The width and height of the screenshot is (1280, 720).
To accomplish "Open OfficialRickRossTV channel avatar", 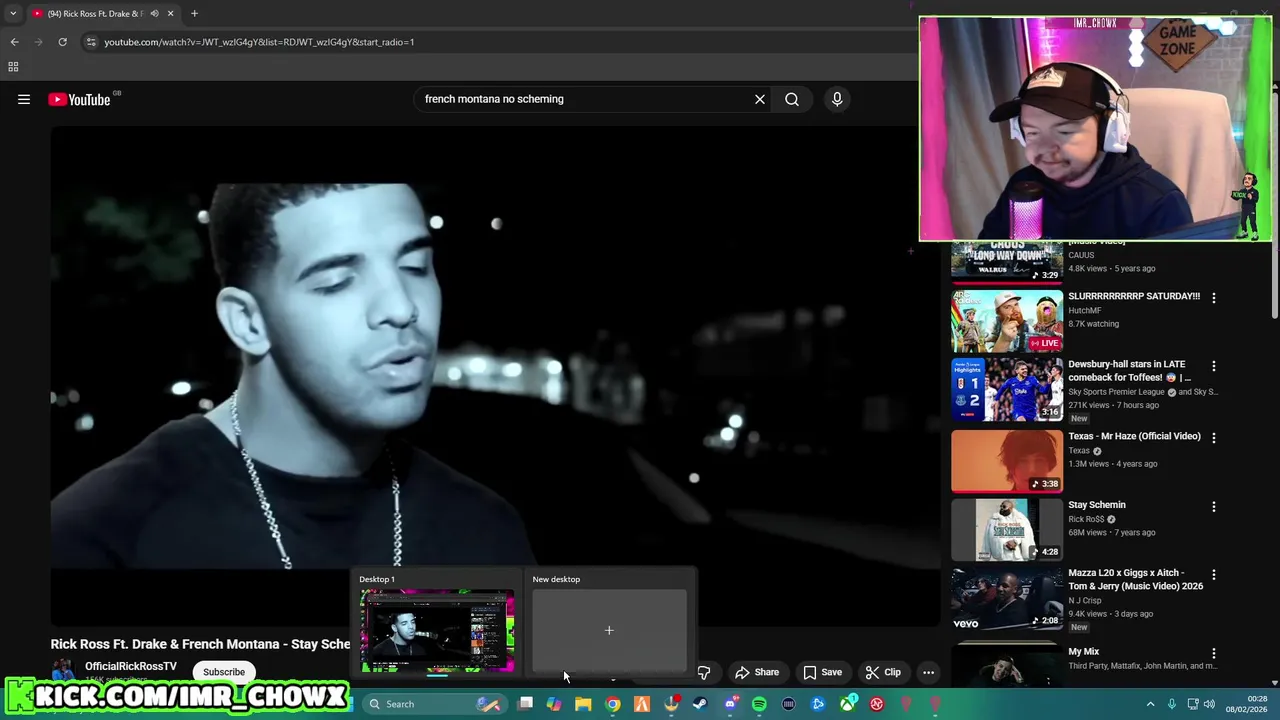I will (63, 671).
